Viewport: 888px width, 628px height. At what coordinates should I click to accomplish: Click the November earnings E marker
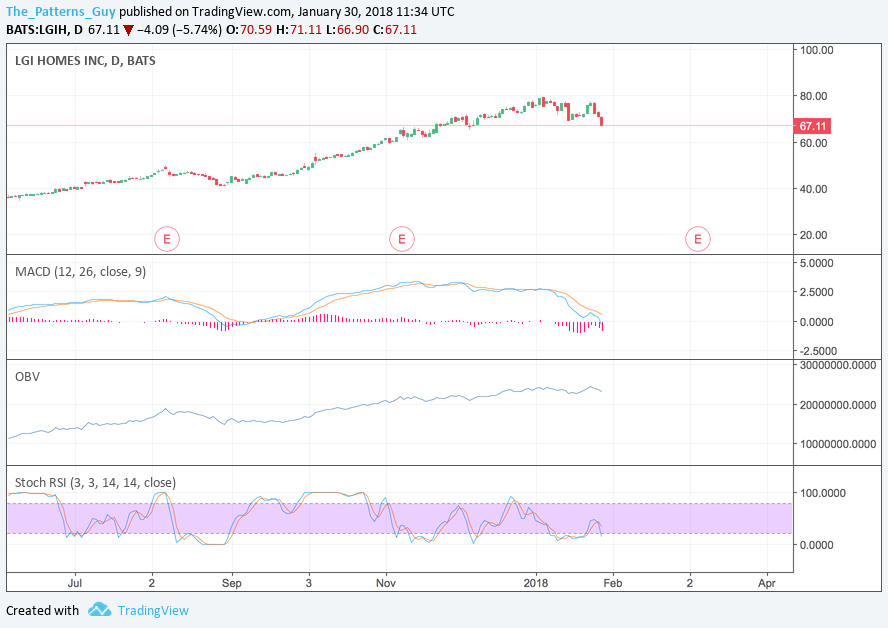click(x=402, y=239)
